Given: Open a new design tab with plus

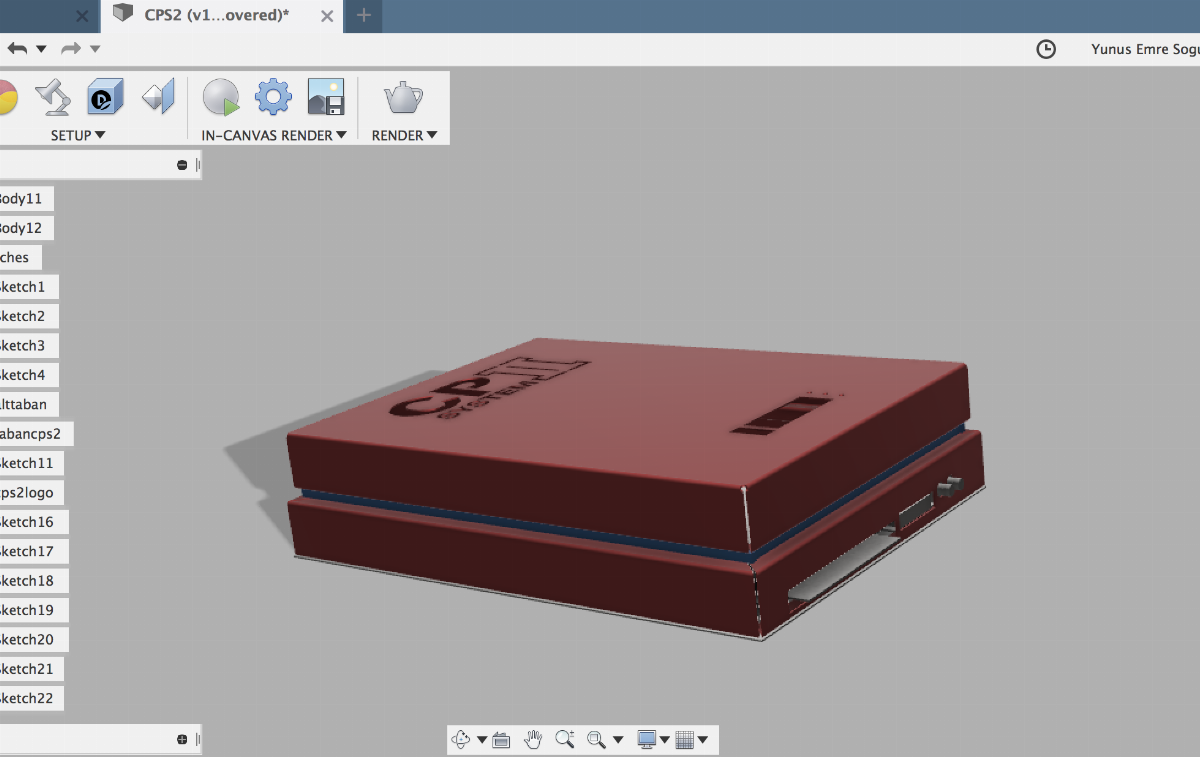Looking at the screenshot, I should coord(364,15).
